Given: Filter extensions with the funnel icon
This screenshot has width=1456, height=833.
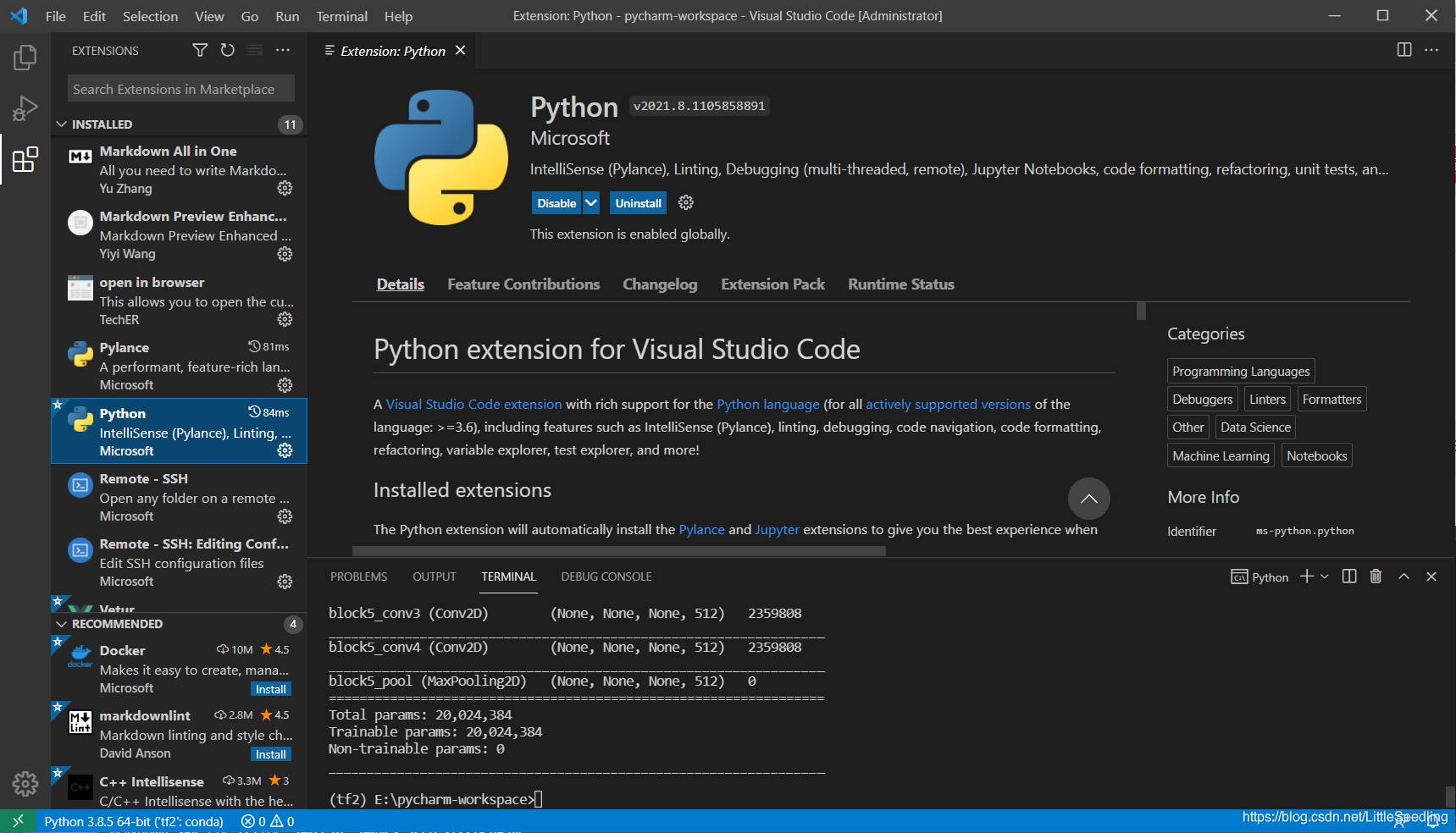Looking at the screenshot, I should (x=200, y=51).
